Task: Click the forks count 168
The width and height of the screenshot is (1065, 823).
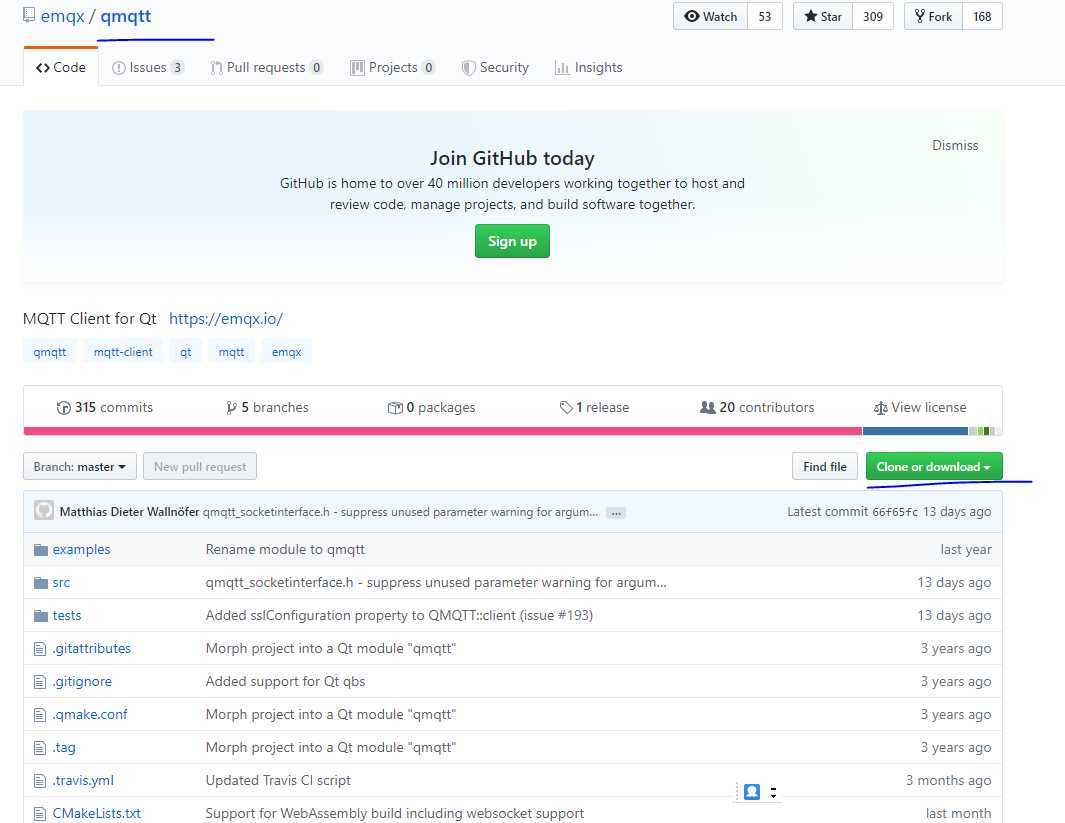Action: coord(982,16)
